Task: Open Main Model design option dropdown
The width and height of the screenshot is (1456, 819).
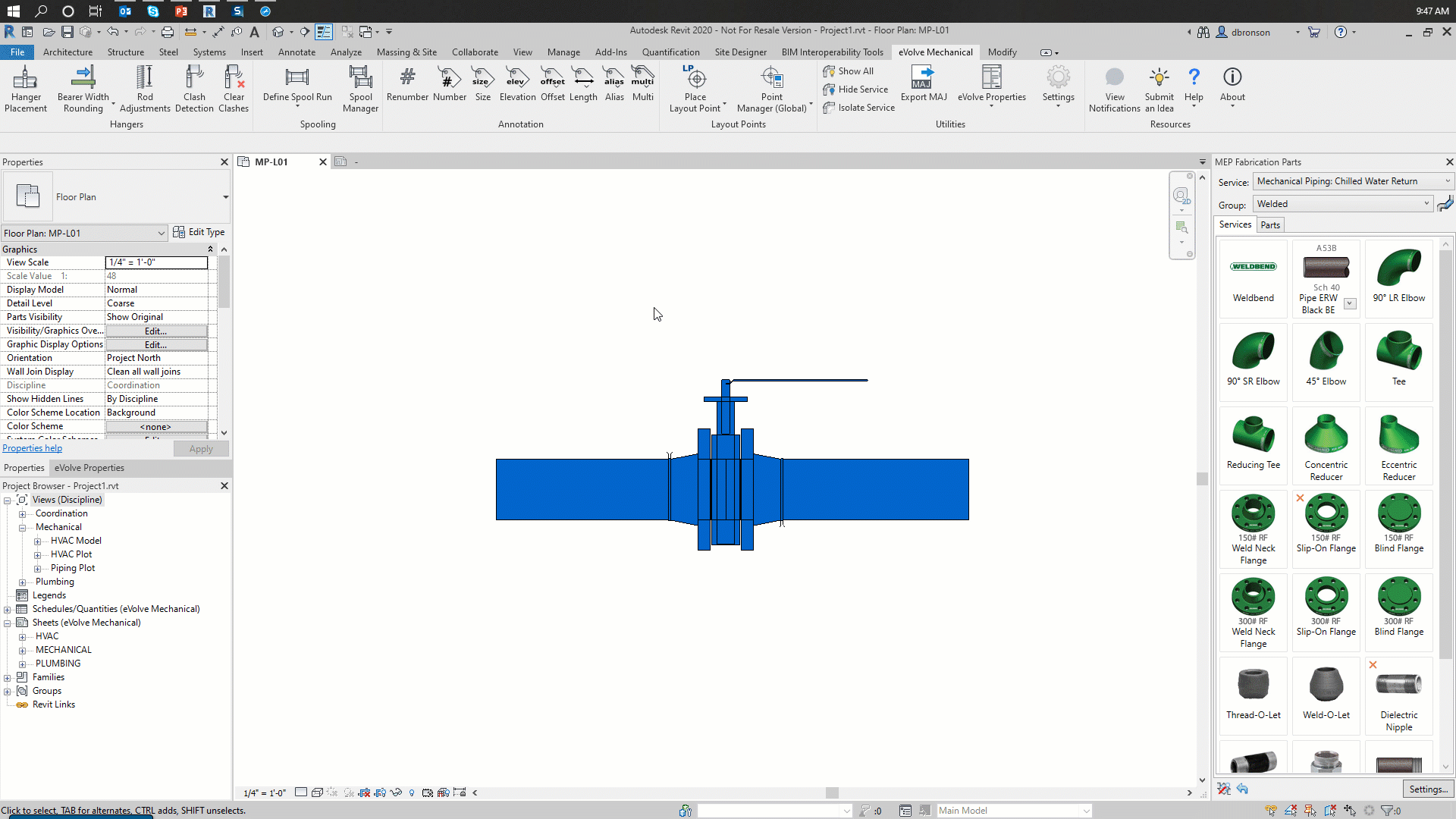Action: point(1014,811)
